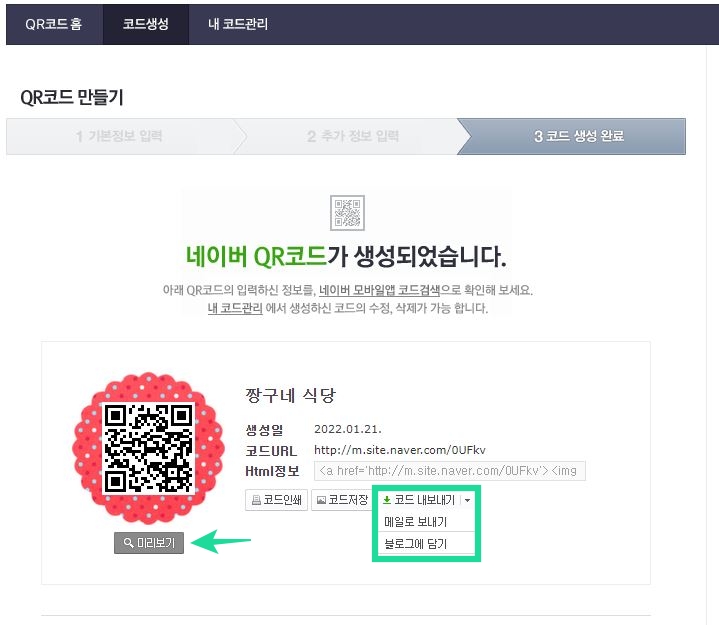Click image icon on 코드저장 button
The image size is (719, 625).
pos(321,500)
